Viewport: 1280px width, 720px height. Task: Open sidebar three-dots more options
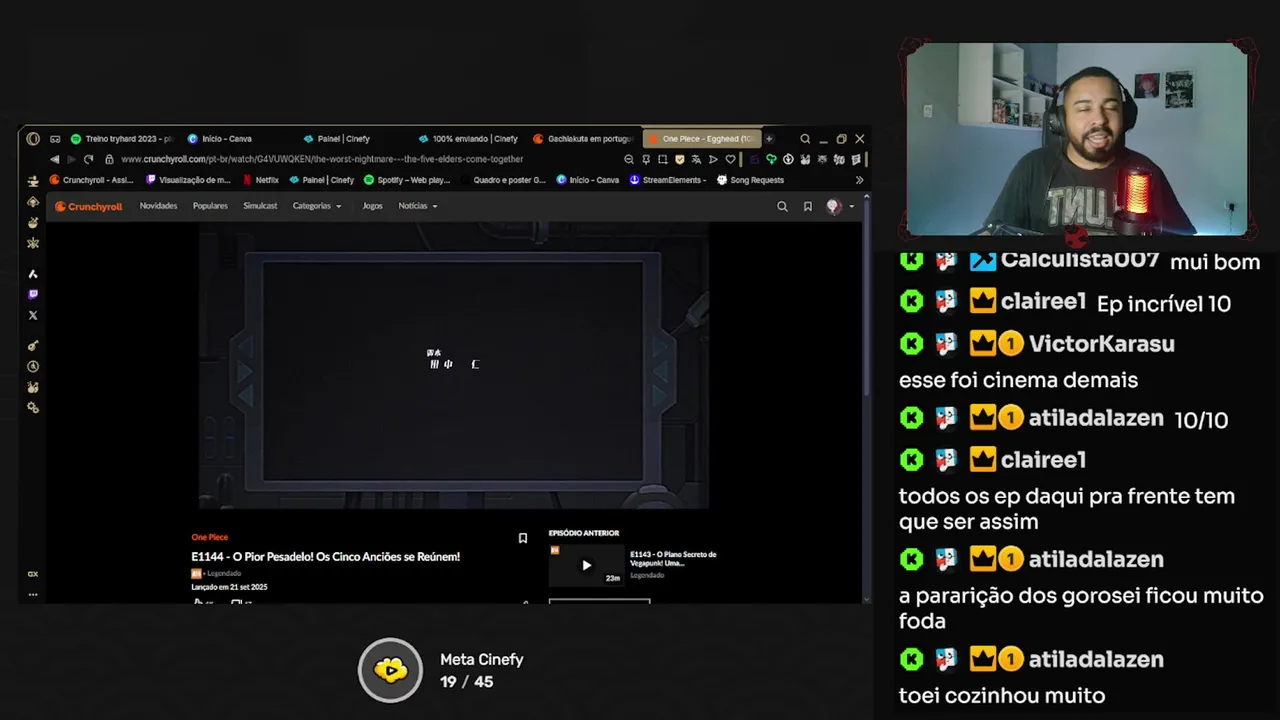click(33, 594)
